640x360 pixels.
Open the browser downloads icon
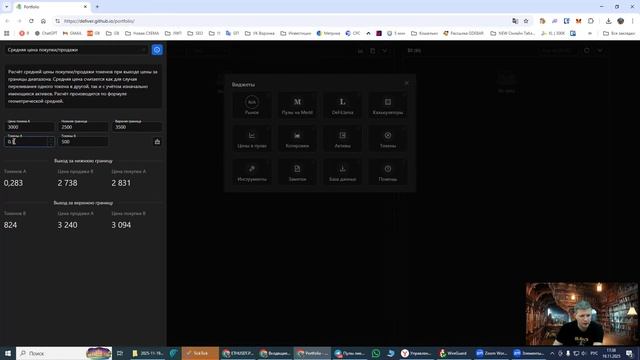point(609,21)
